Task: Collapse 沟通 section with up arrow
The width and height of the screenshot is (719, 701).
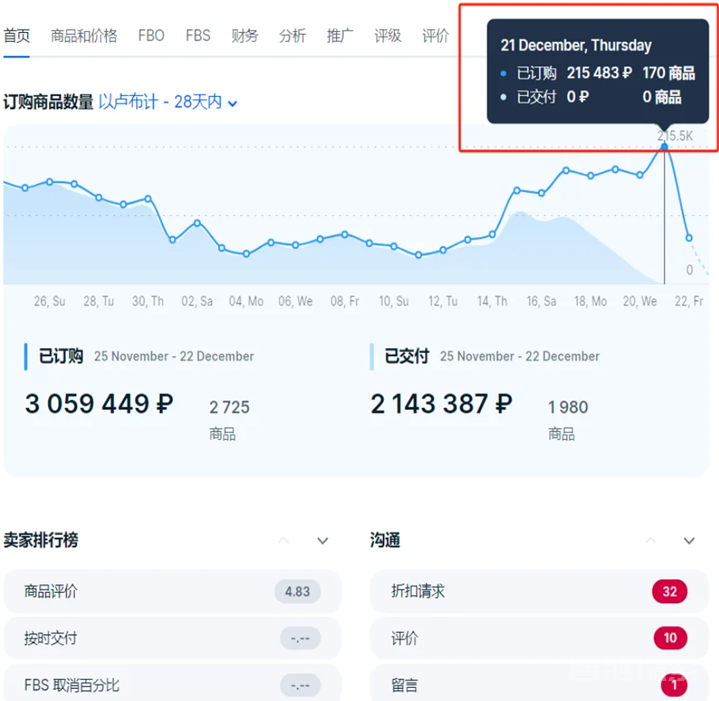Action: tap(651, 540)
